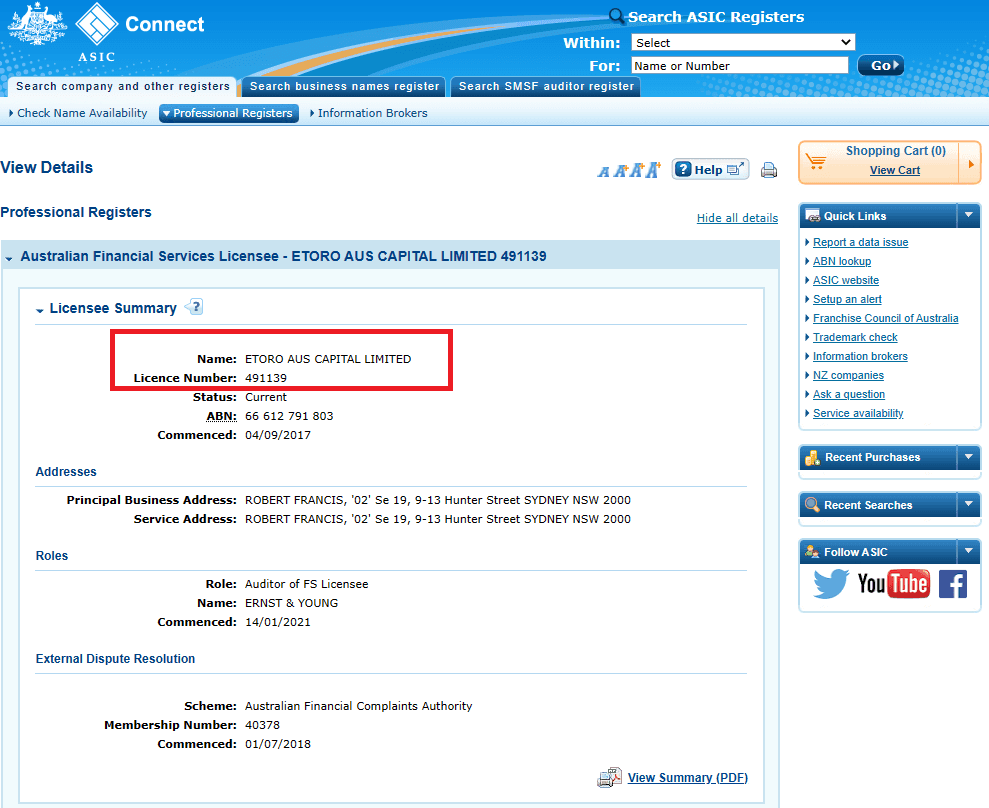Click the coins icon in Recent Purchases header
The width and height of the screenshot is (989, 808).
(812, 457)
